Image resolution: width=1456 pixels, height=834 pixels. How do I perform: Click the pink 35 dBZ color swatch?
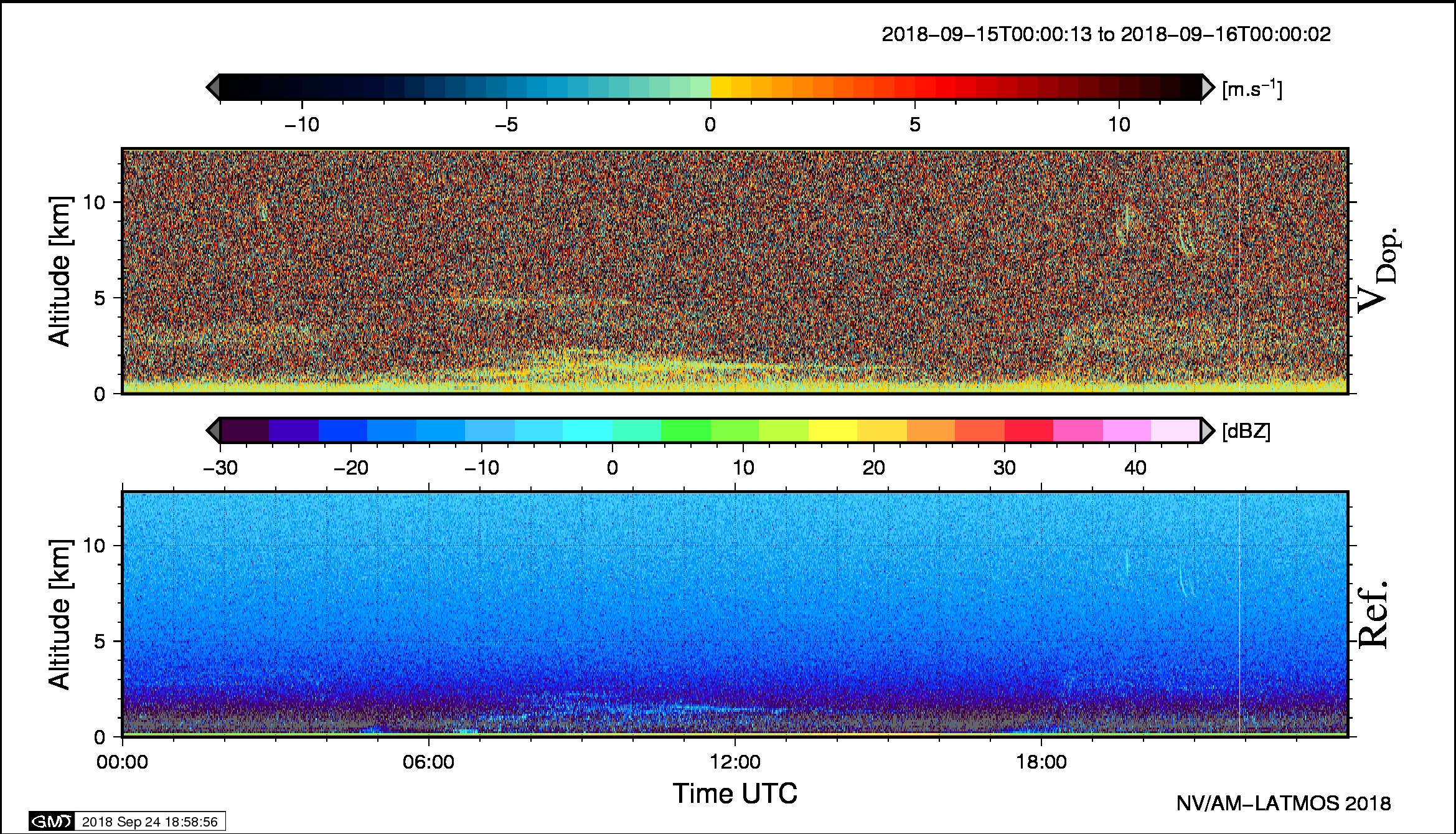[x=1078, y=430]
